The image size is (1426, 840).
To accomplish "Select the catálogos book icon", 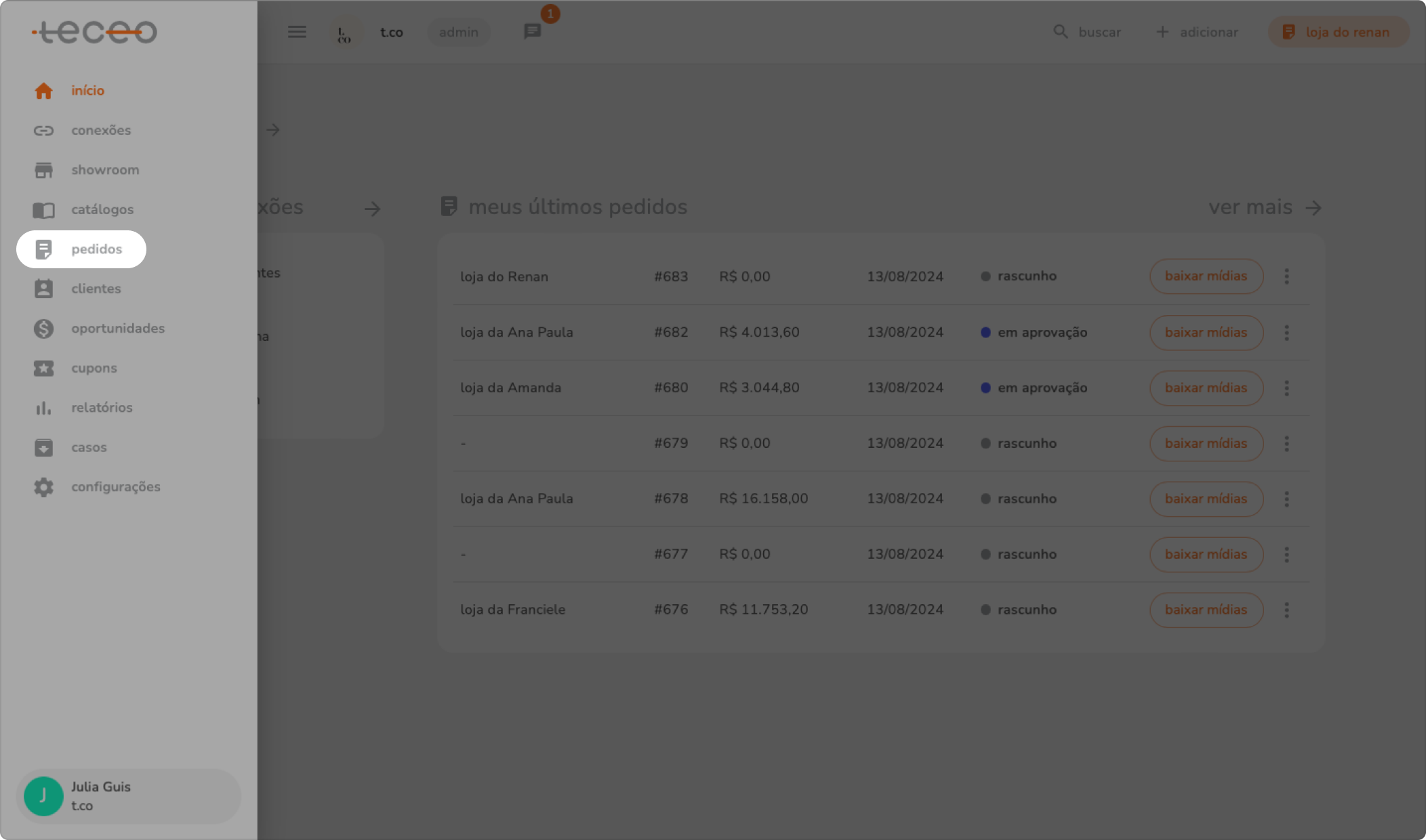I will tap(43, 210).
